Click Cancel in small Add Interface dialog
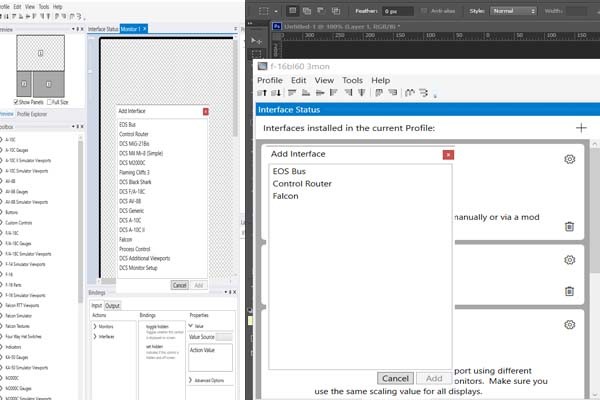The width and height of the screenshot is (600, 400). click(x=179, y=285)
